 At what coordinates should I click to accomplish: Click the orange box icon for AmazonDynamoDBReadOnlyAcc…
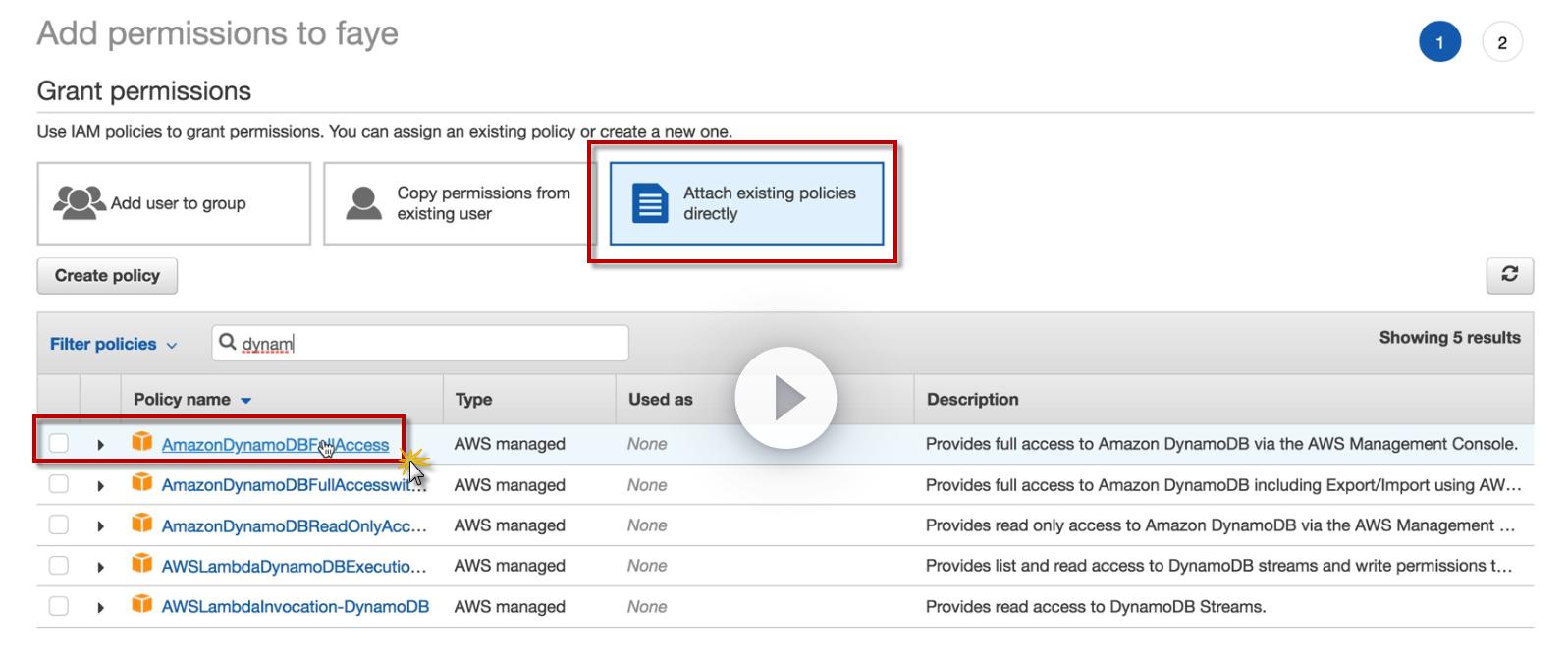142,524
